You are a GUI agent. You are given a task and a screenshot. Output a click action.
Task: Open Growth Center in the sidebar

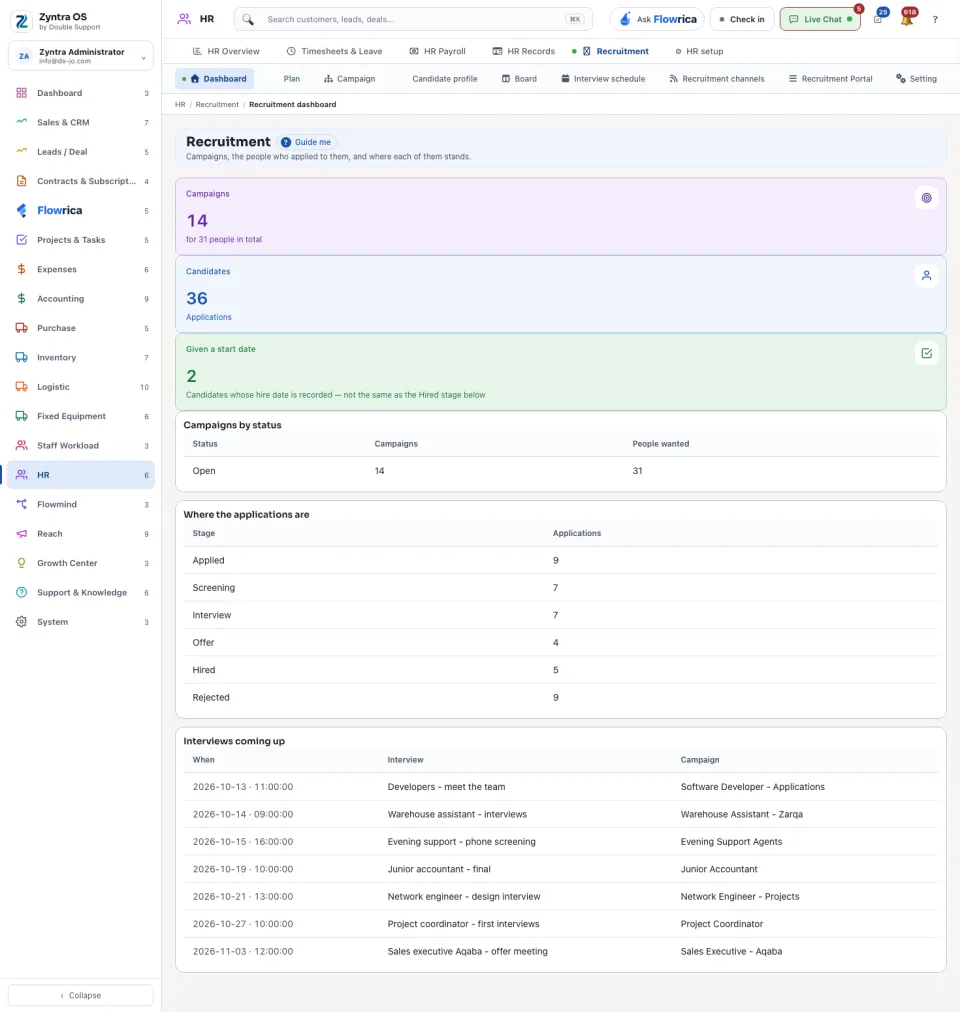[x=81, y=563]
